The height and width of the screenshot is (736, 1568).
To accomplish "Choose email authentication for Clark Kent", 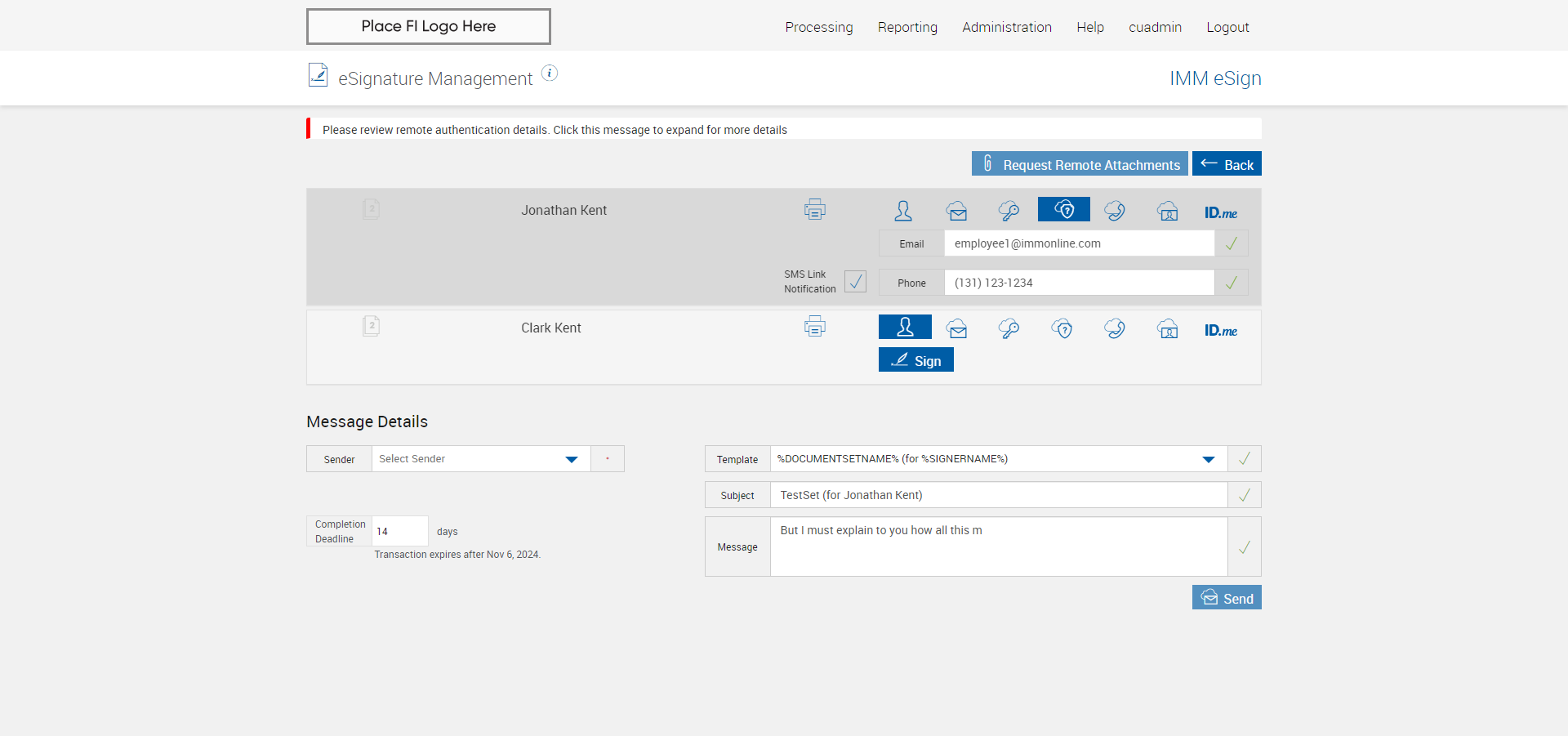I will coord(957,328).
